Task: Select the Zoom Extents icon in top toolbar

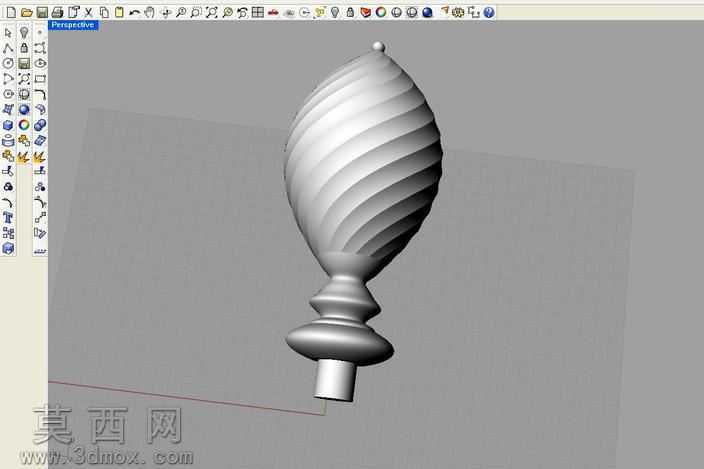Action: [x=211, y=12]
